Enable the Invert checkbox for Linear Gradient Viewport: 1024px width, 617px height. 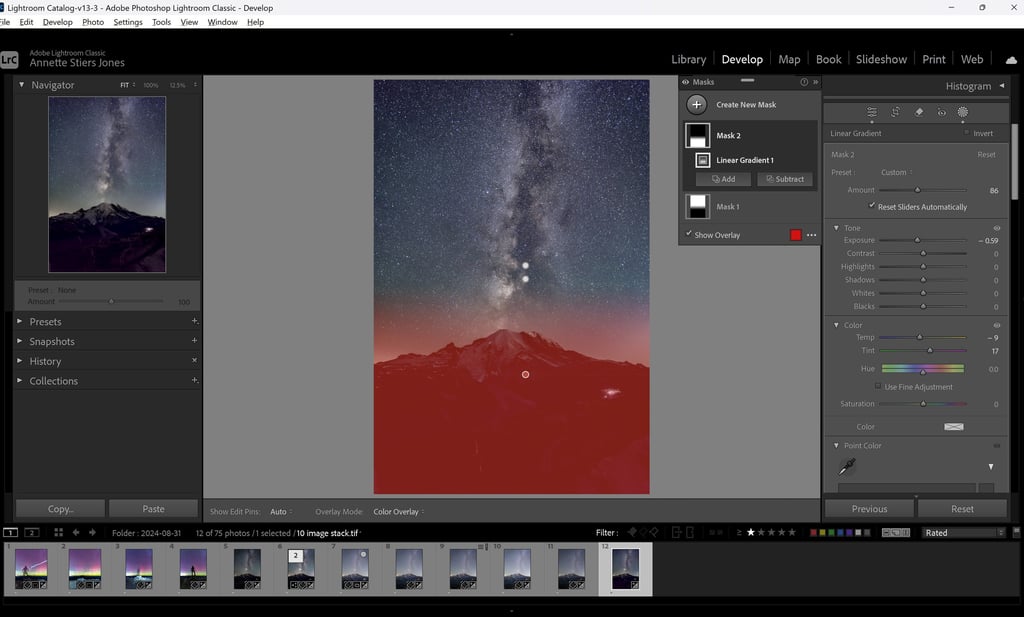coord(967,133)
